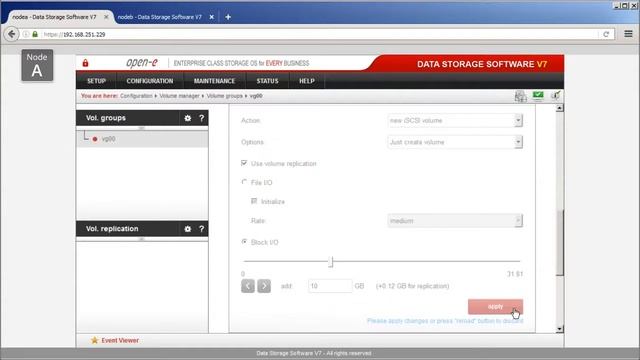This screenshot has height=360, width=640.
Task: Select vg00 in Vol. groups tree
Action: pyautogui.click(x=109, y=139)
